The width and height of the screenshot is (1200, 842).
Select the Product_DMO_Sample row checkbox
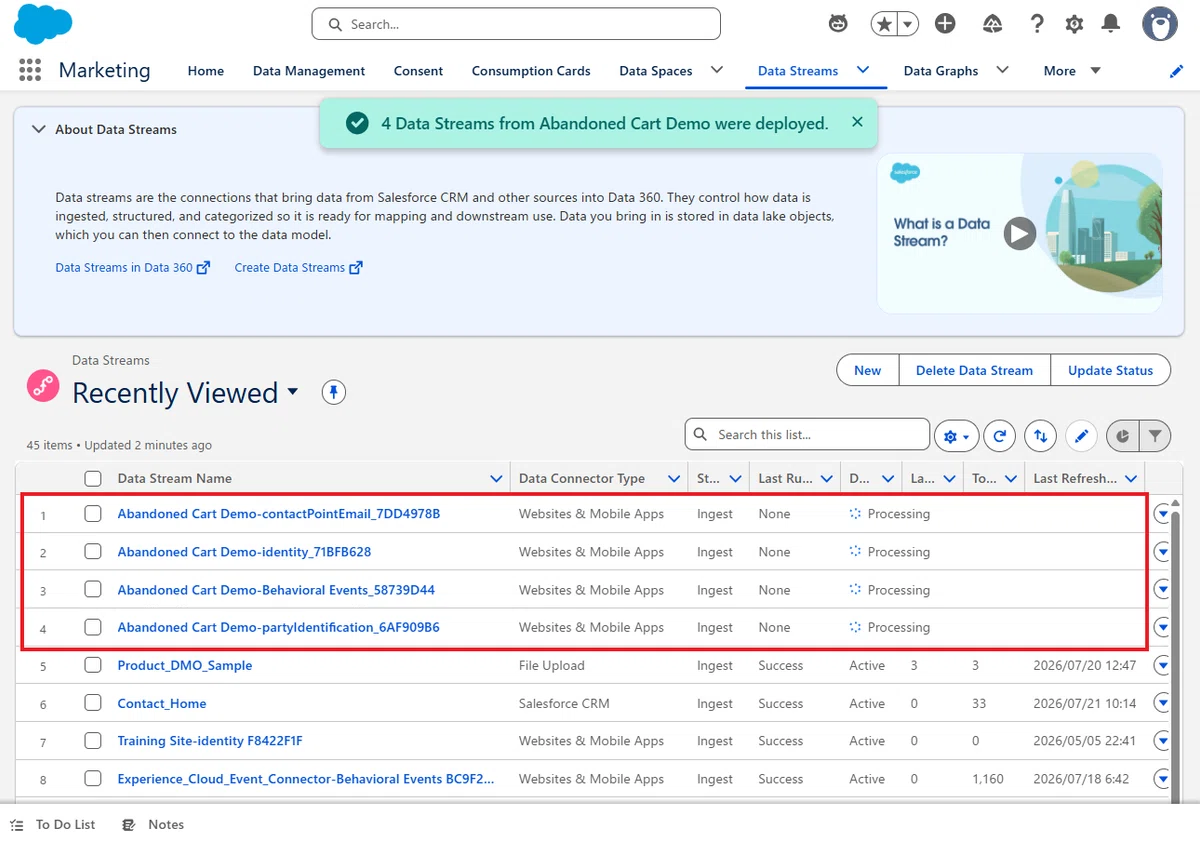coord(93,665)
